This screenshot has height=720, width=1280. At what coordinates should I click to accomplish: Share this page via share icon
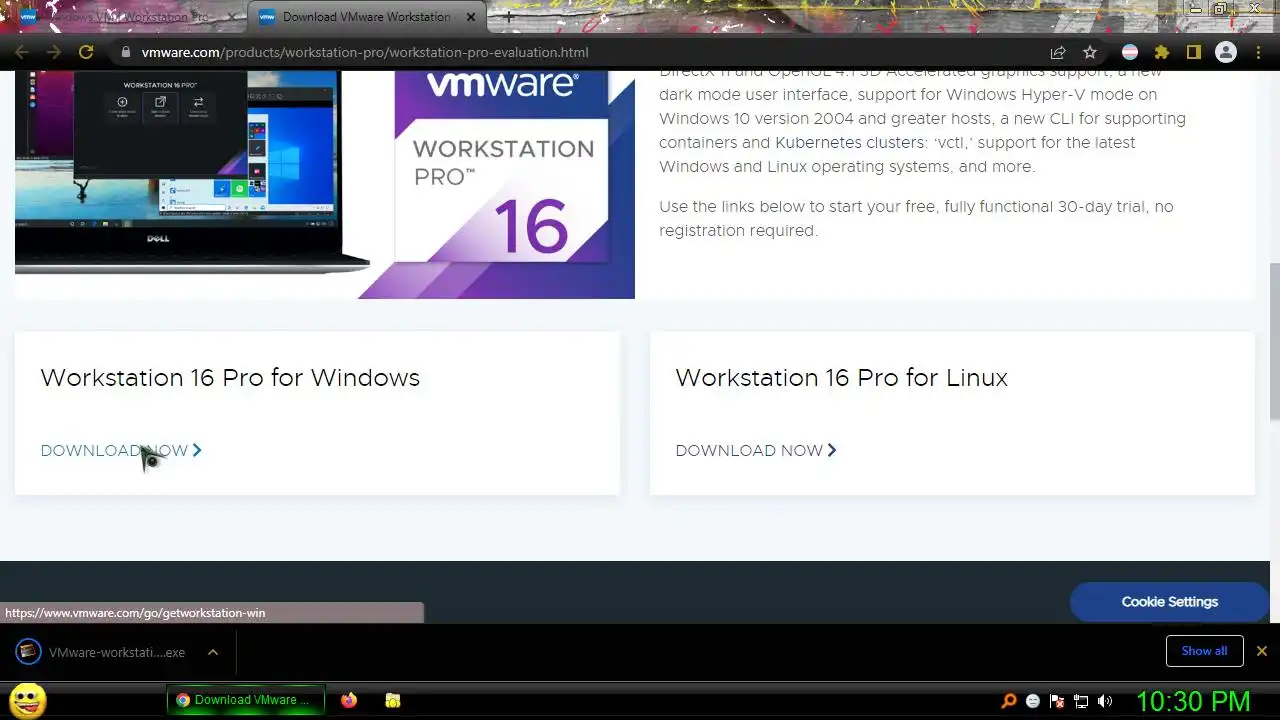(x=1058, y=52)
